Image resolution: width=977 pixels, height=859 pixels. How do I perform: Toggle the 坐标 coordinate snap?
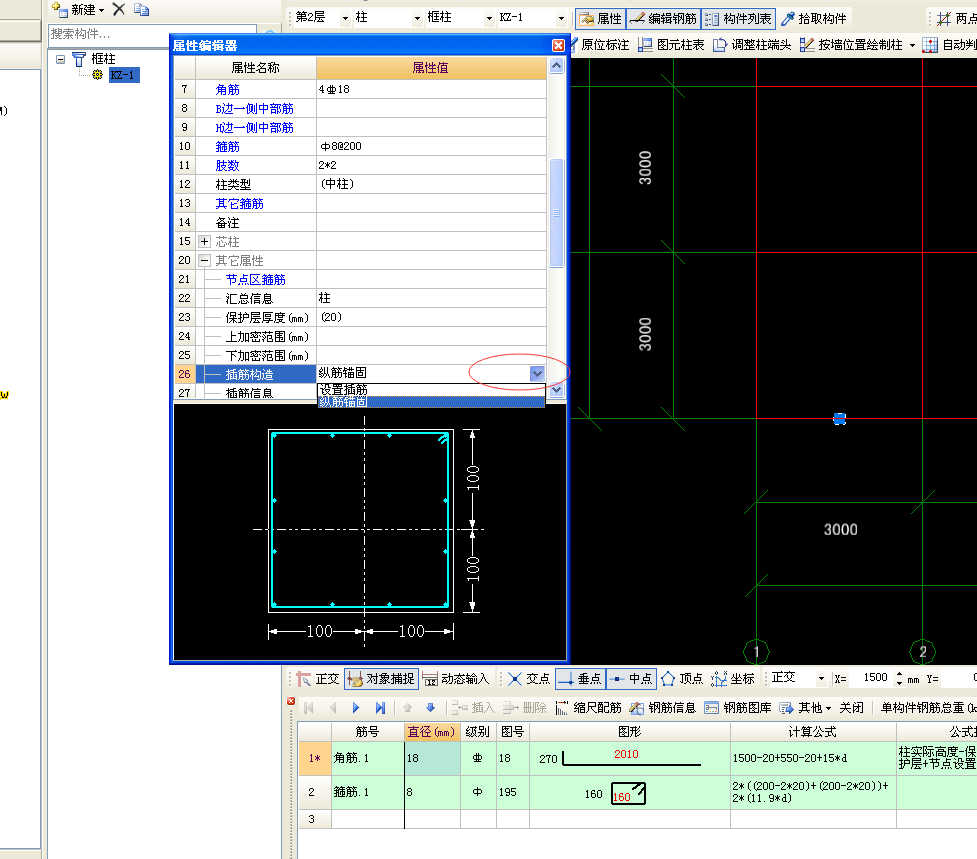pos(733,678)
